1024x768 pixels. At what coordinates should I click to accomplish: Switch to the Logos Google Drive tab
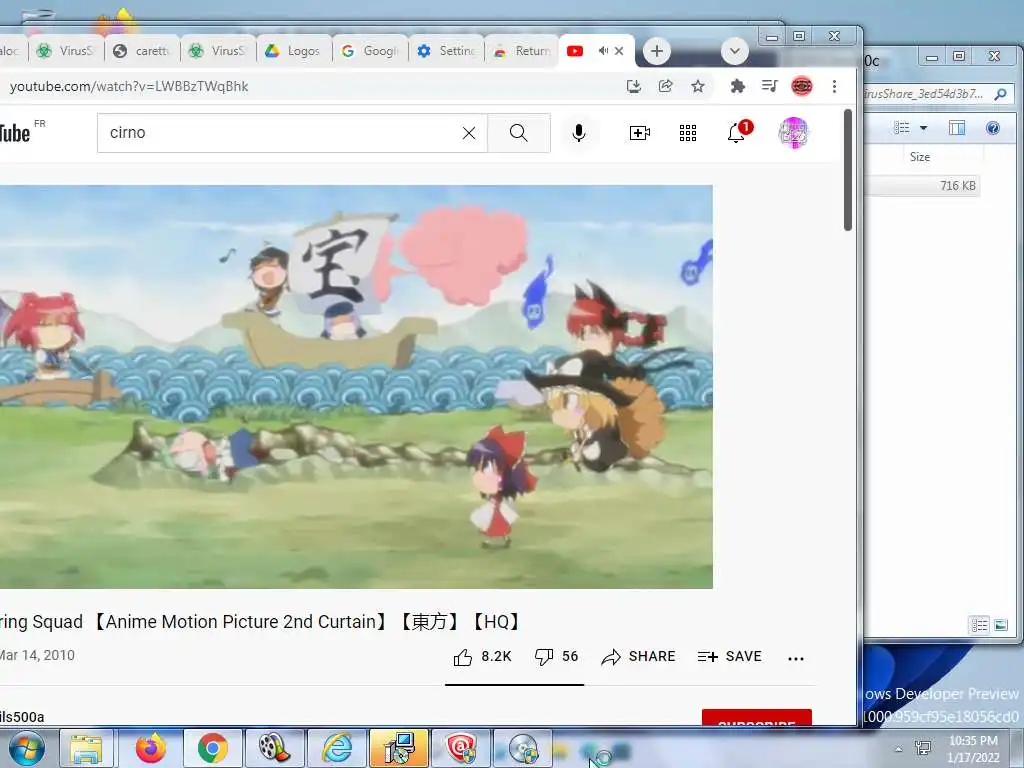tap(295, 51)
